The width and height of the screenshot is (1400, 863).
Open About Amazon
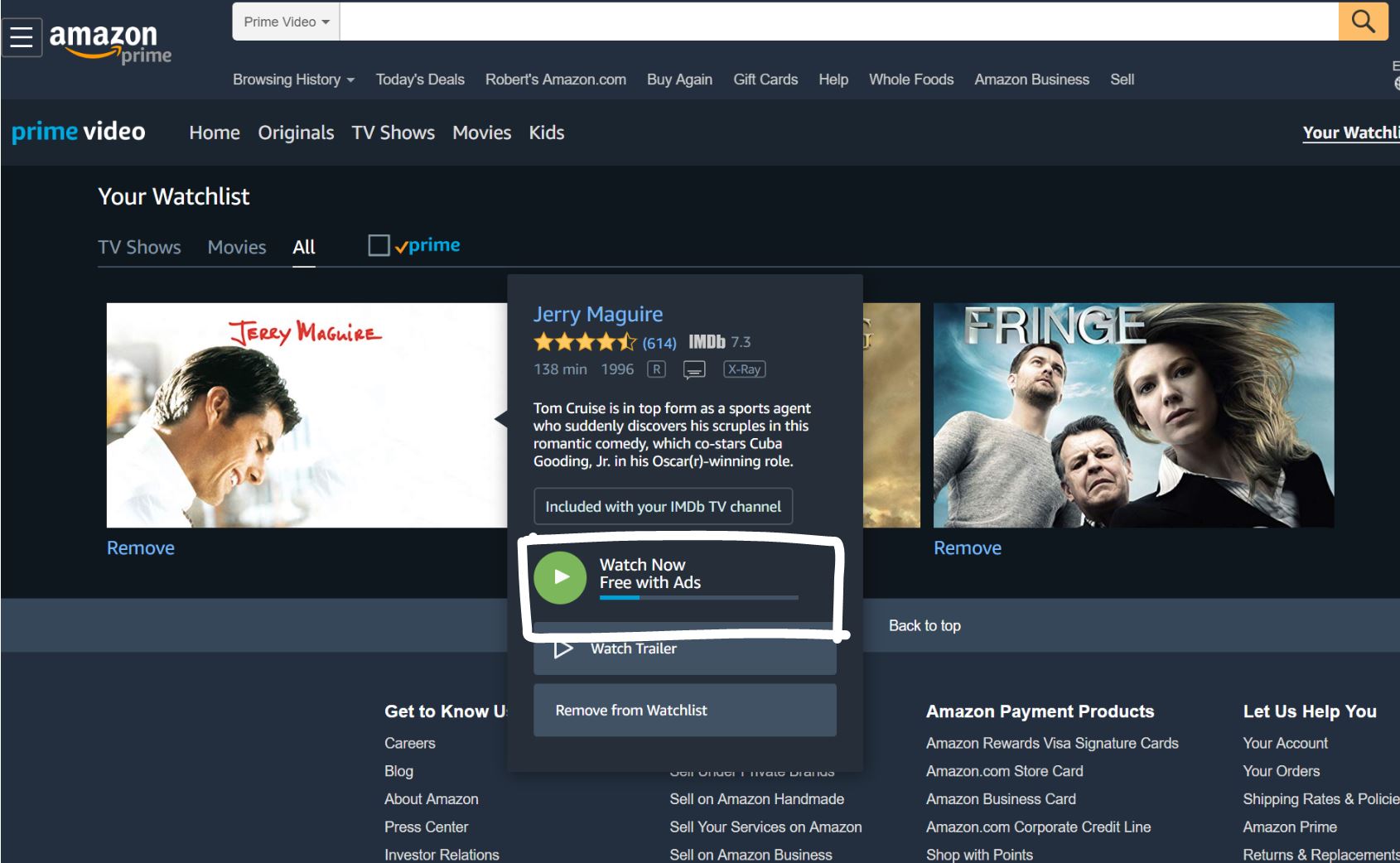pyautogui.click(x=432, y=799)
